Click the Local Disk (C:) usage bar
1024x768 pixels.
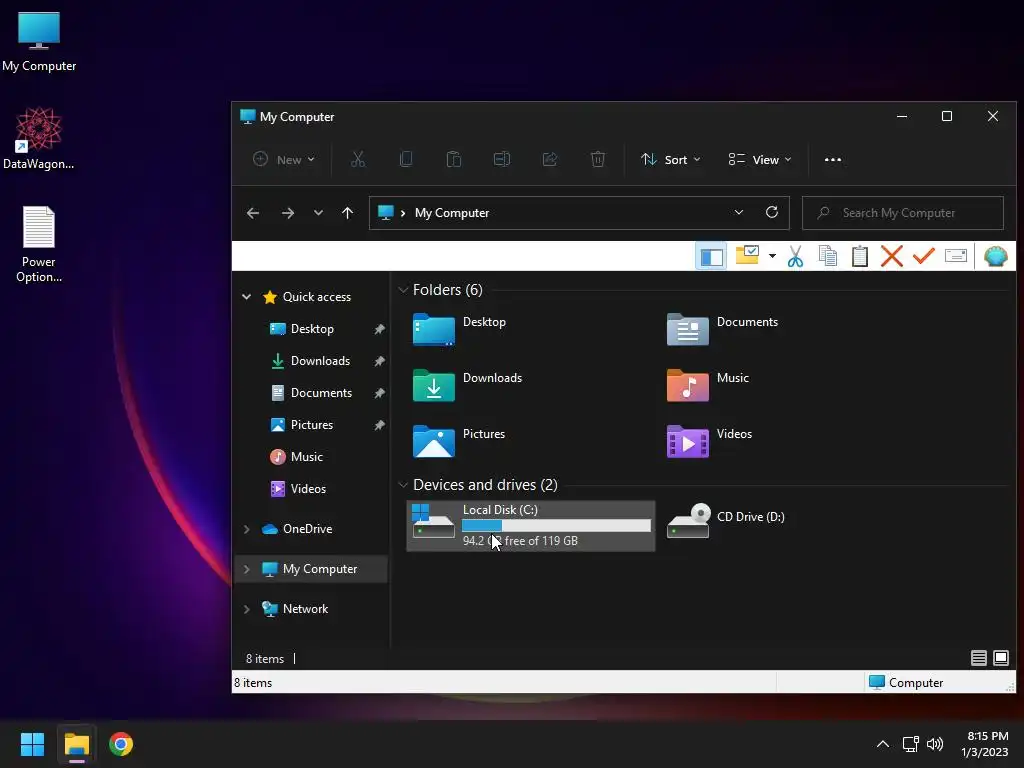tap(556, 526)
